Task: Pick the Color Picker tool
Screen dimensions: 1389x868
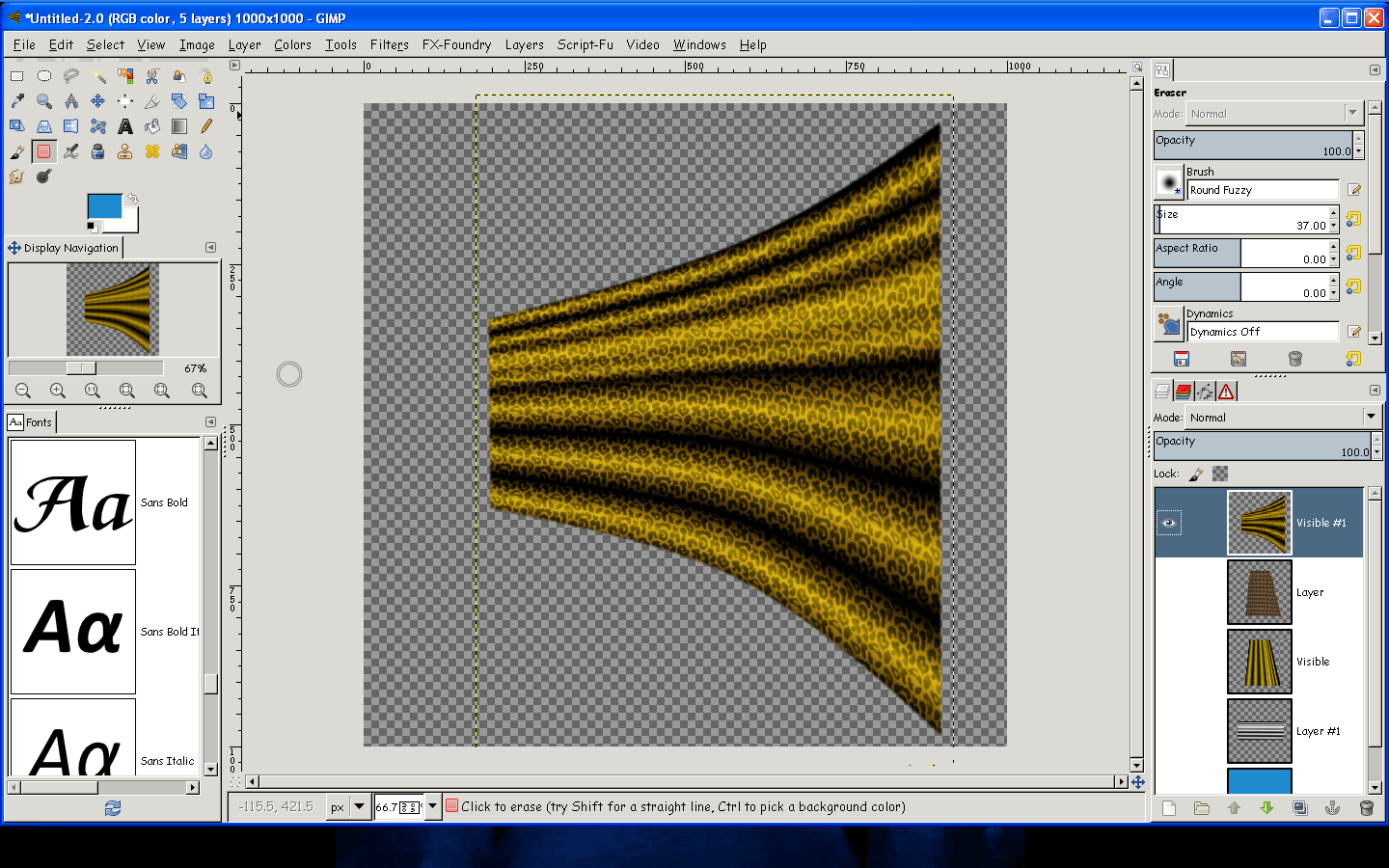Action: pos(16,101)
